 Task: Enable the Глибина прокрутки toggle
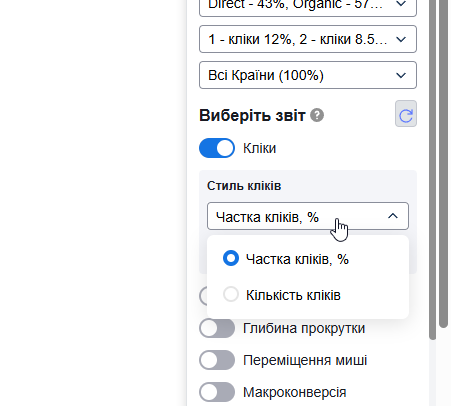click(217, 328)
